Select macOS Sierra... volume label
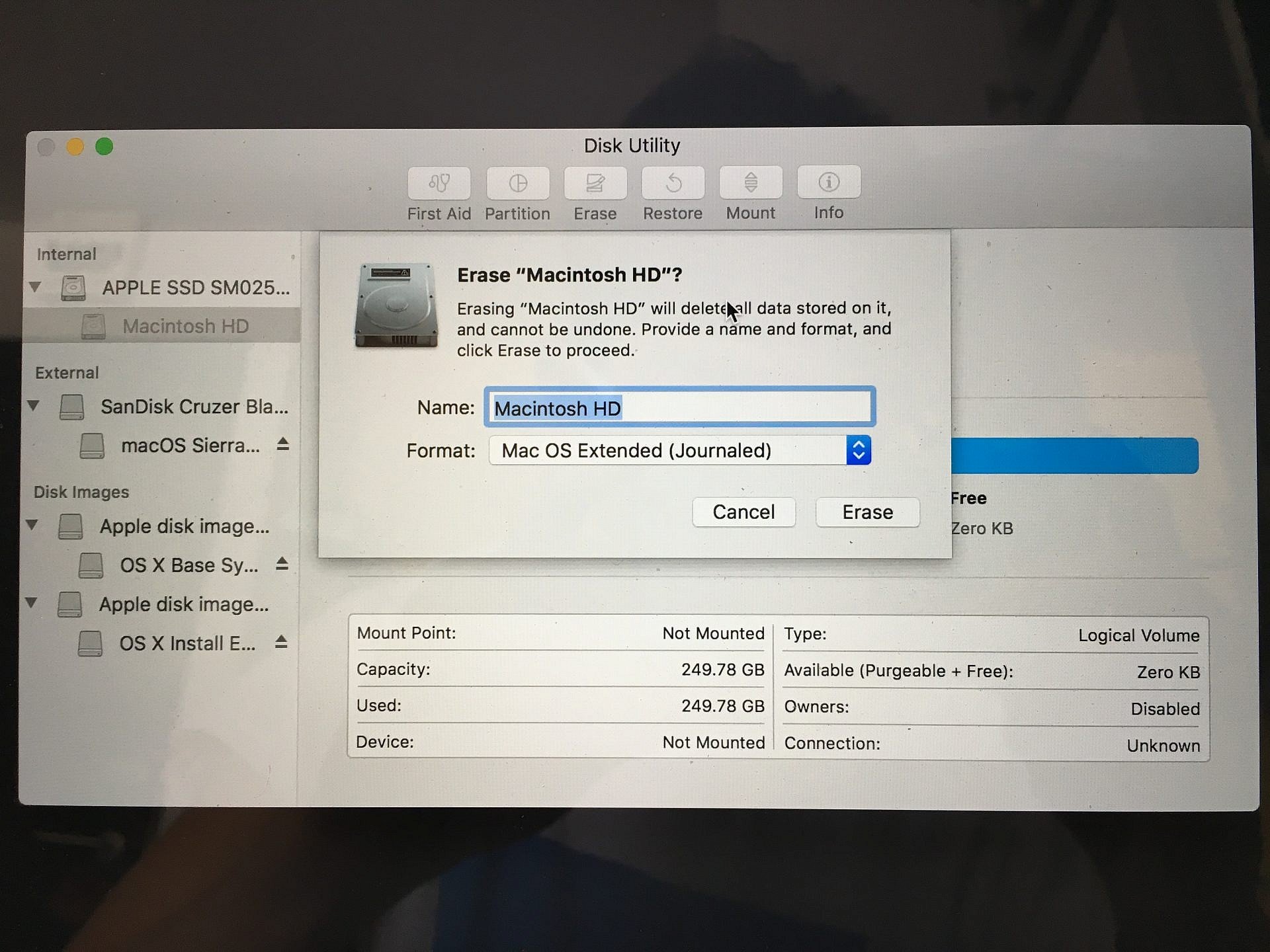 point(190,446)
